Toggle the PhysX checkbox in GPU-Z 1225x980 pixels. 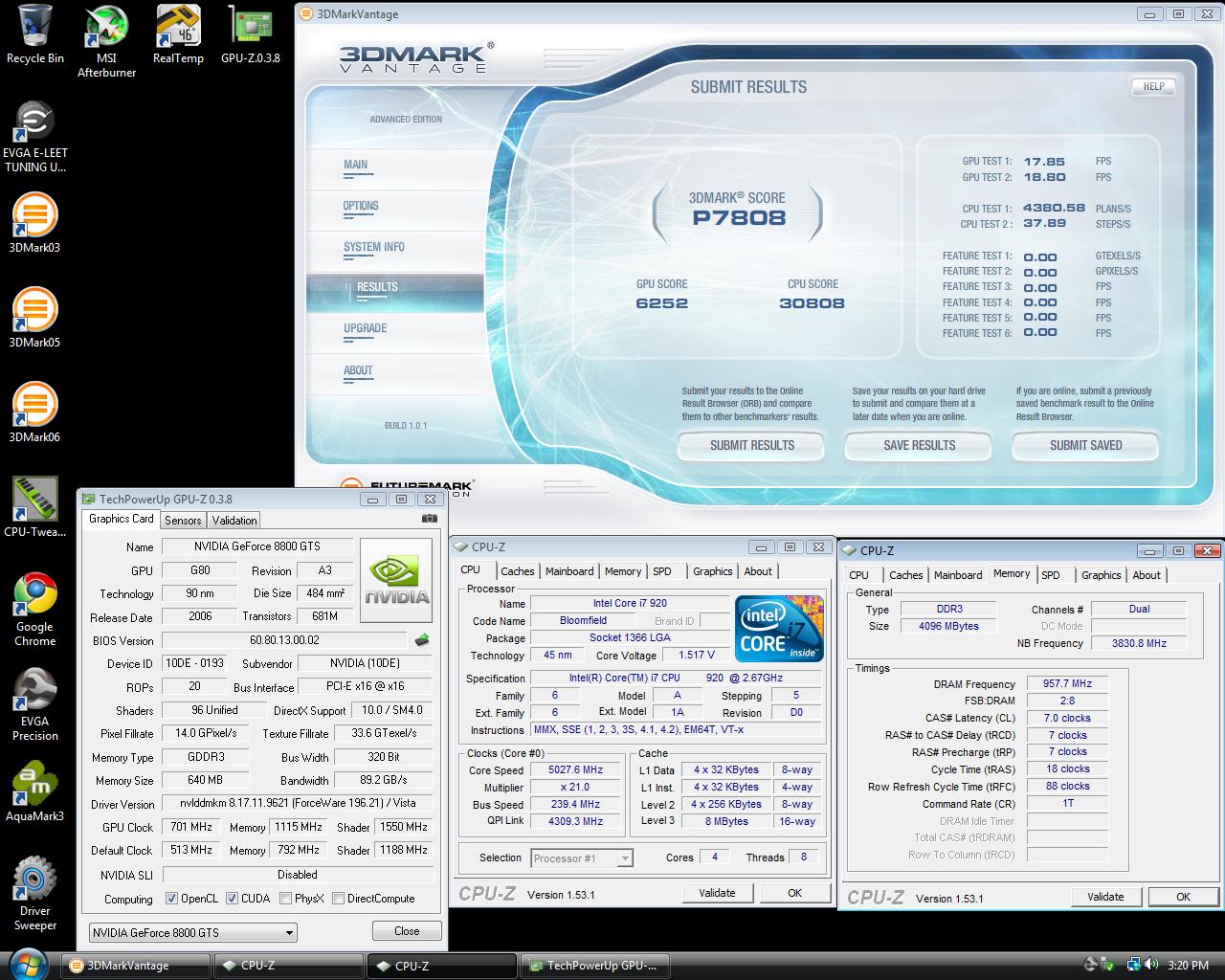pyautogui.click(x=285, y=899)
